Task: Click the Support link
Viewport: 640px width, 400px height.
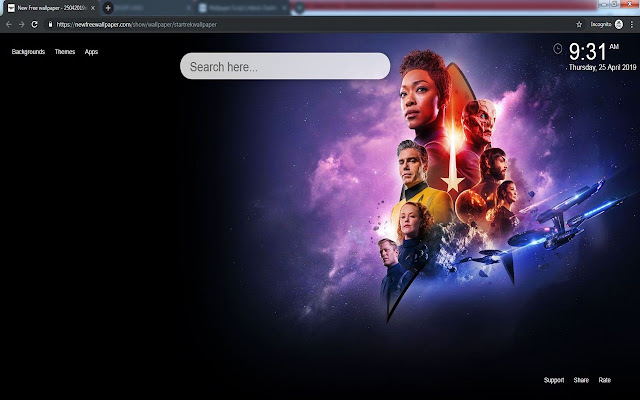Action: pyautogui.click(x=554, y=380)
